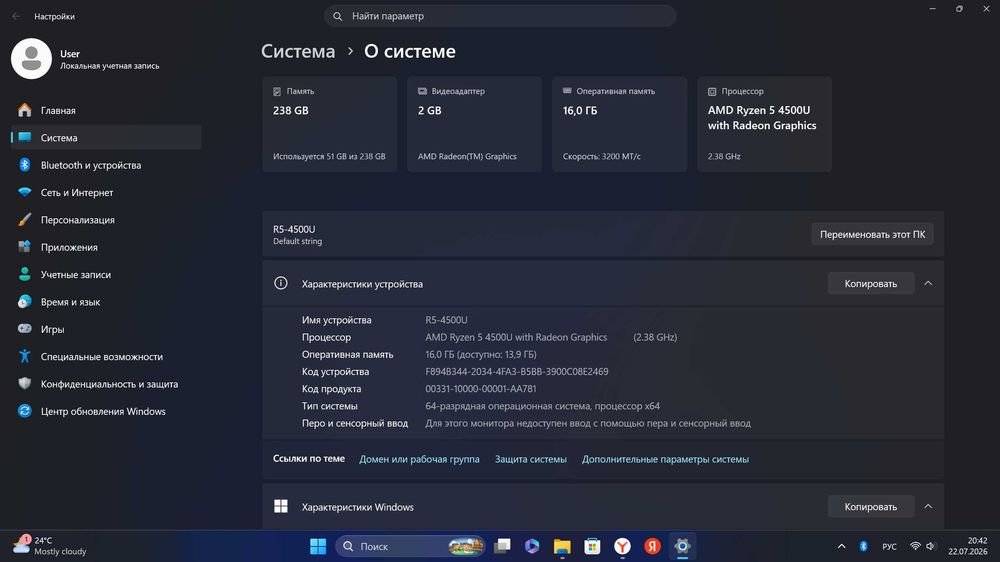Click the User account avatar

click(x=31, y=59)
